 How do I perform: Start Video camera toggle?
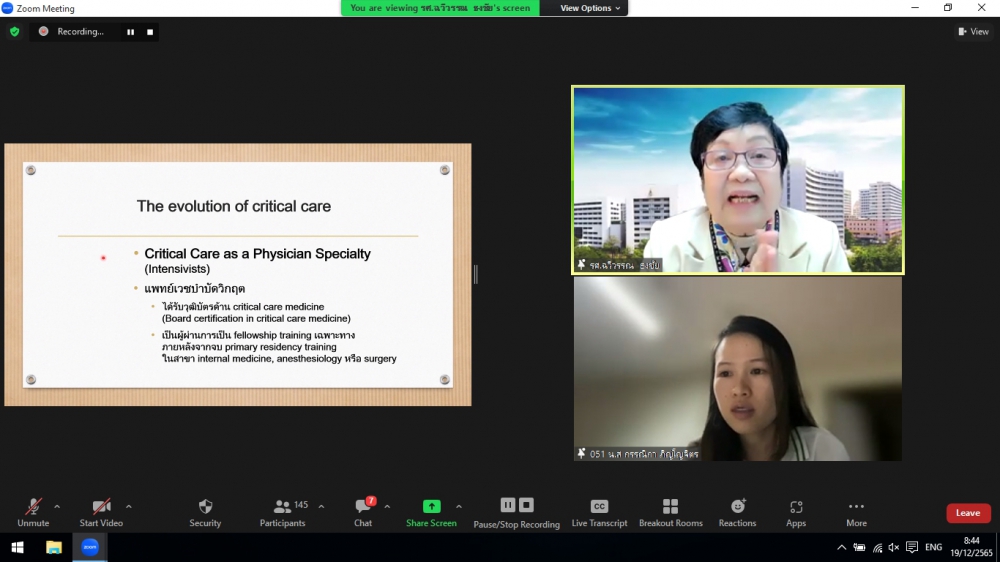coord(101,512)
